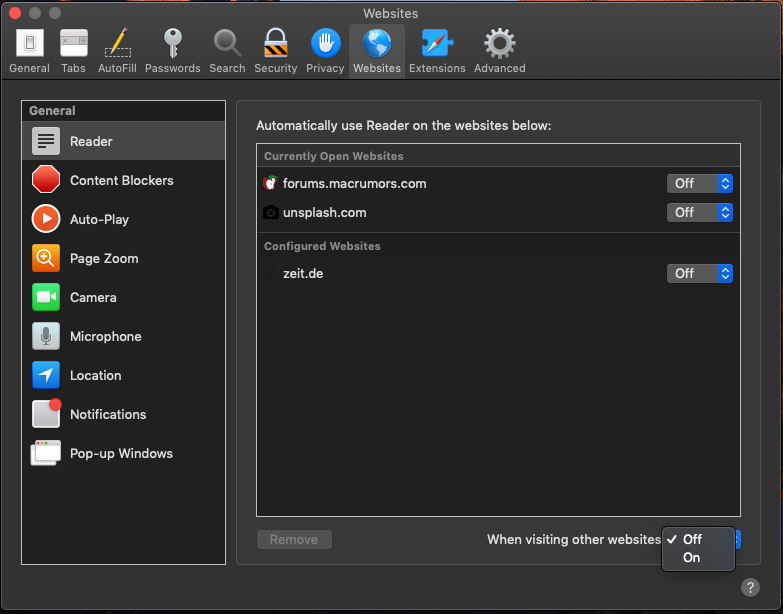Select Content Blockers in the sidebar
This screenshot has width=783, height=614.
click(x=123, y=180)
